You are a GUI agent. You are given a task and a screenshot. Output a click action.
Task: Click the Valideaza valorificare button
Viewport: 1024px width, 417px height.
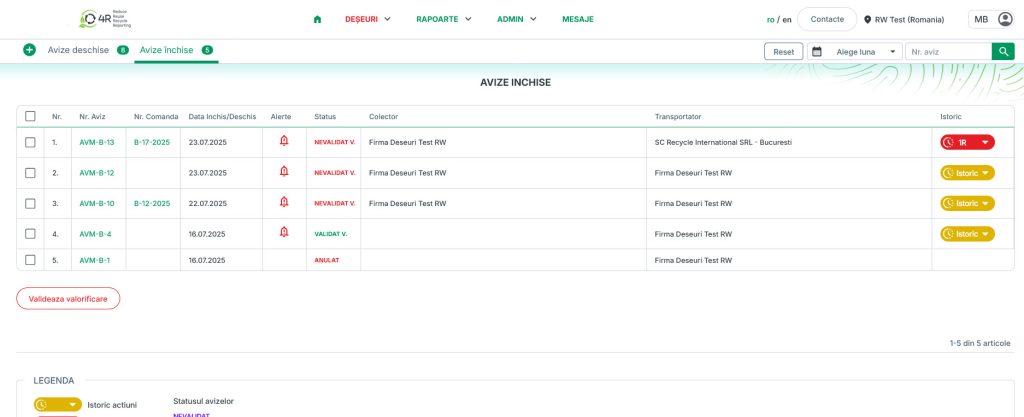click(68, 298)
